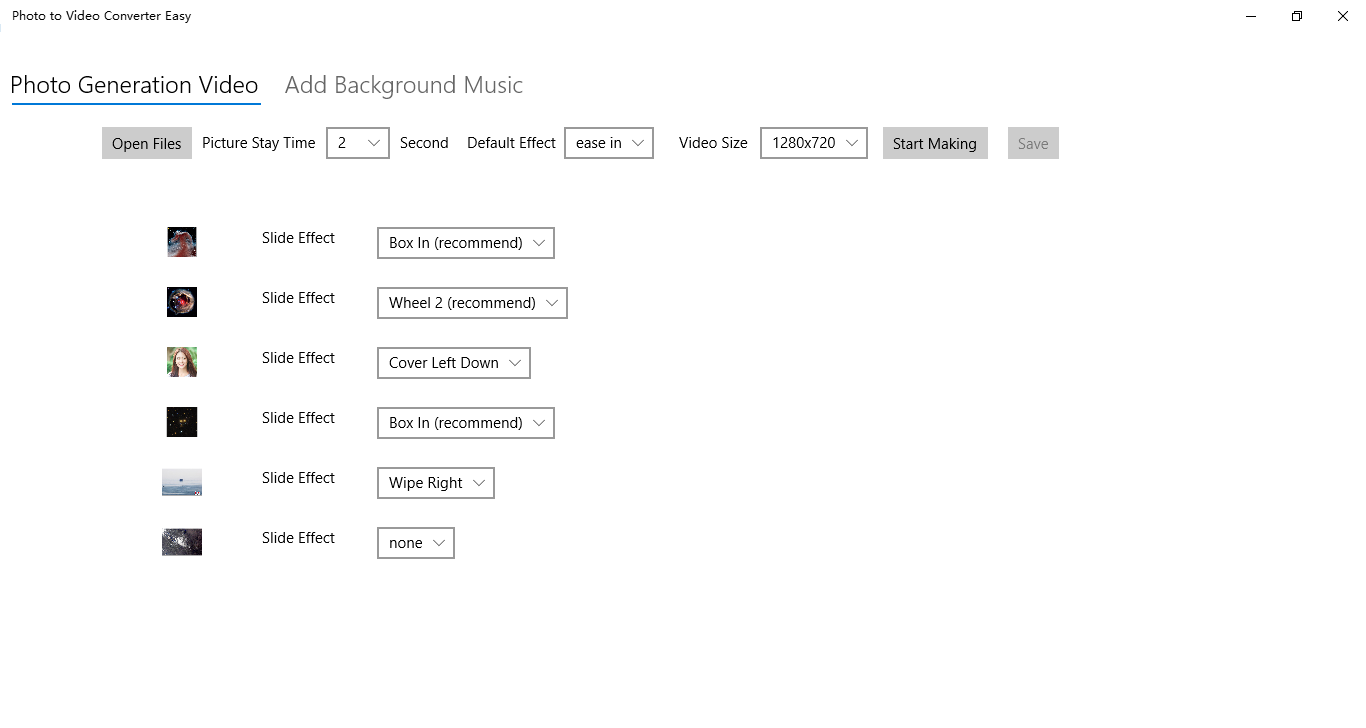Open the Video Size 1280x720 dropdown
The width and height of the screenshot is (1366, 728).
(x=814, y=143)
